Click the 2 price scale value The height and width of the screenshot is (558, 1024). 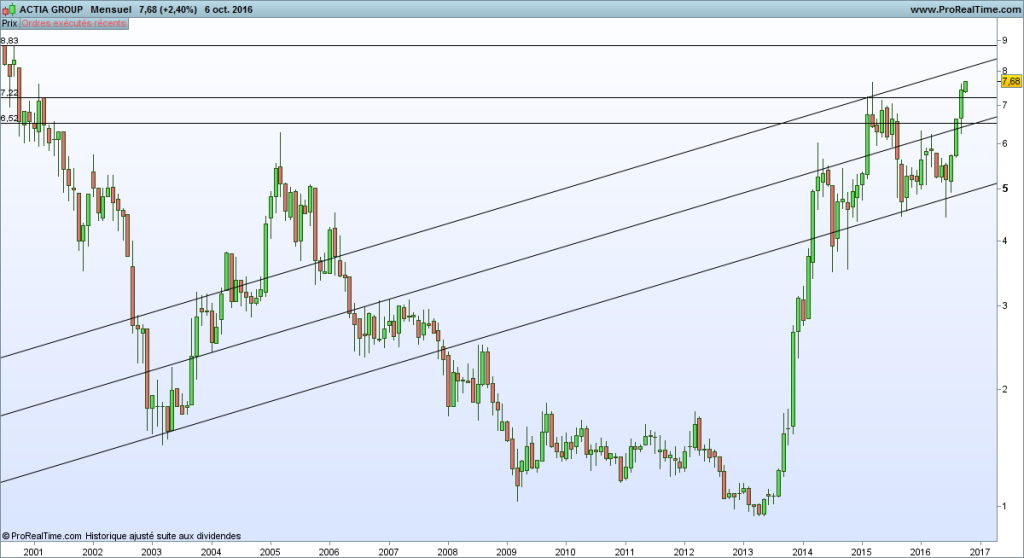coord(1004,389)
